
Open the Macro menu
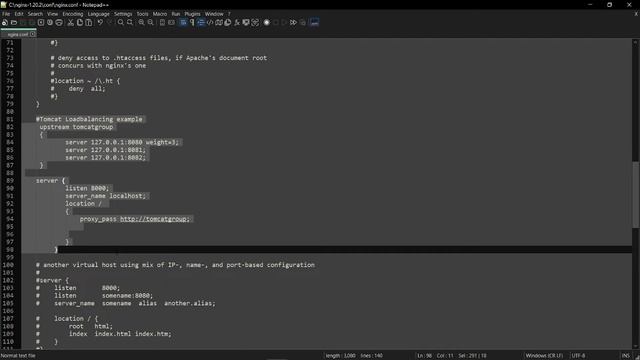point(160,14)
